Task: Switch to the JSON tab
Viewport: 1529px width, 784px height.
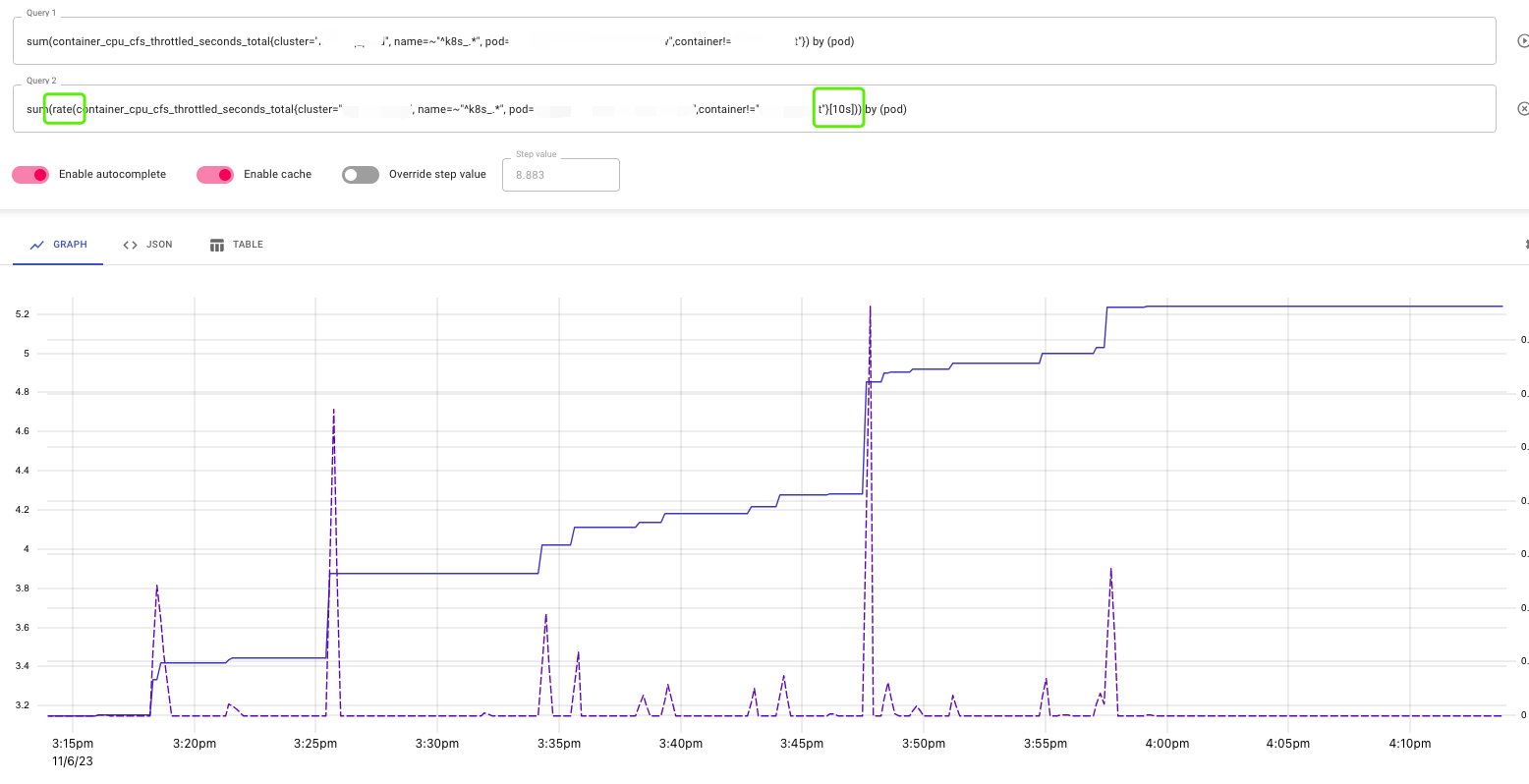Action: (147, 245)
